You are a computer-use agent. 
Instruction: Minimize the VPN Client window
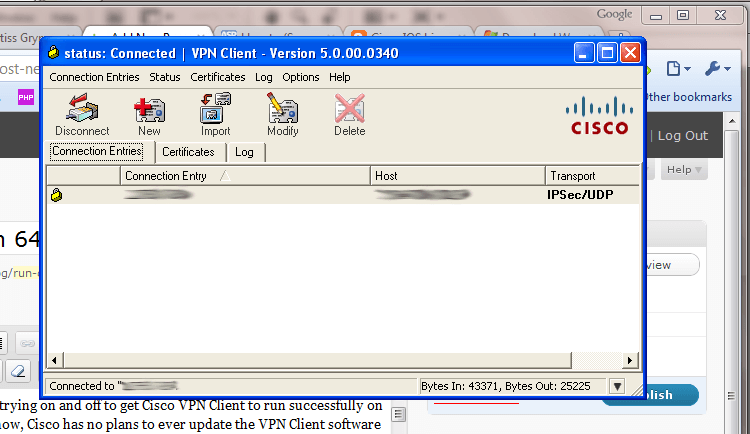tap(584, 53)
